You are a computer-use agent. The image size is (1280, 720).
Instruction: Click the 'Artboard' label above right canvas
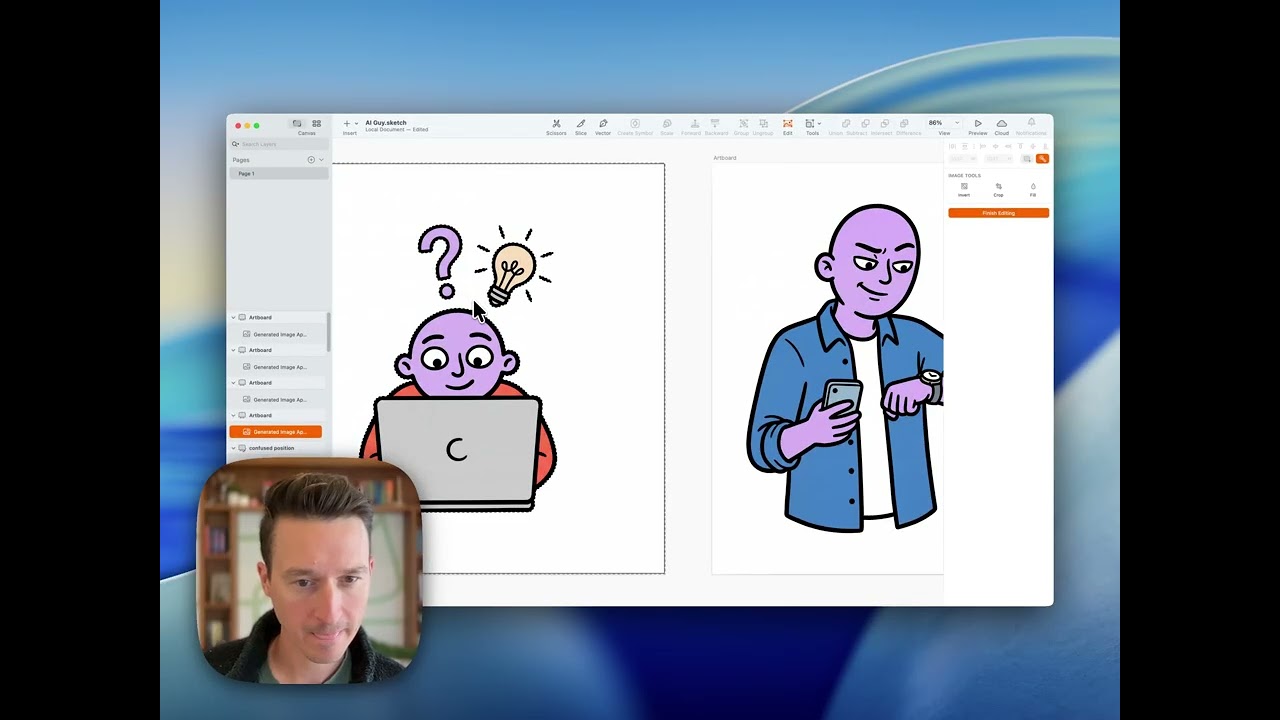point(725,158)
